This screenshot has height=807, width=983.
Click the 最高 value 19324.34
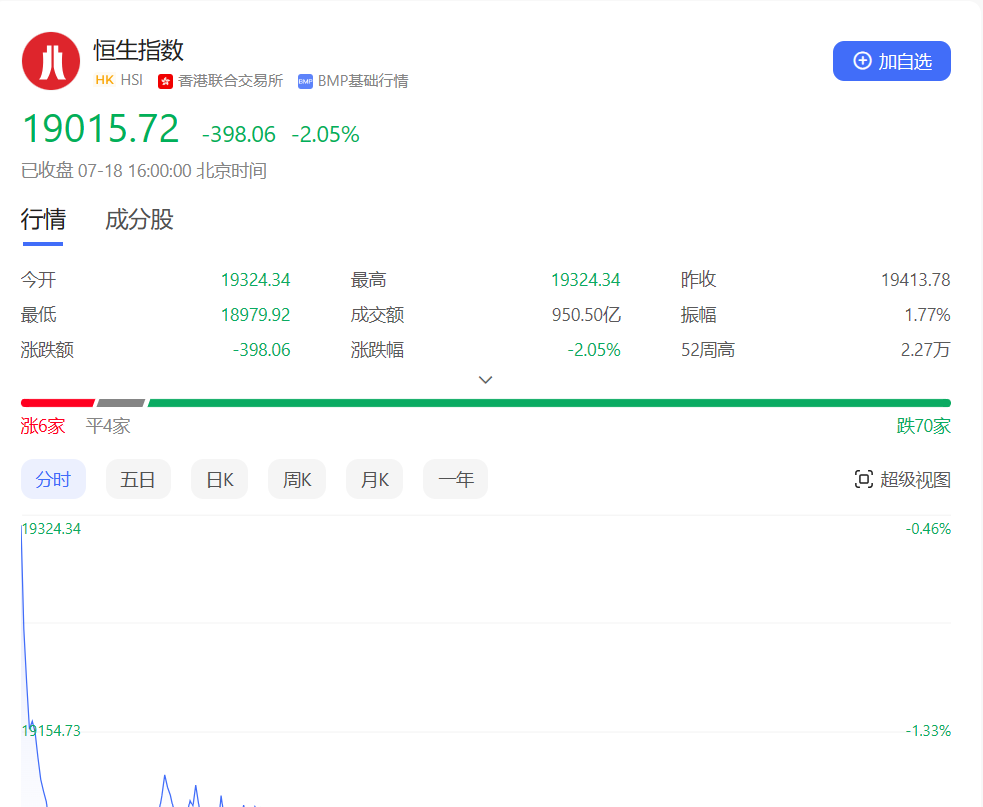586,280
